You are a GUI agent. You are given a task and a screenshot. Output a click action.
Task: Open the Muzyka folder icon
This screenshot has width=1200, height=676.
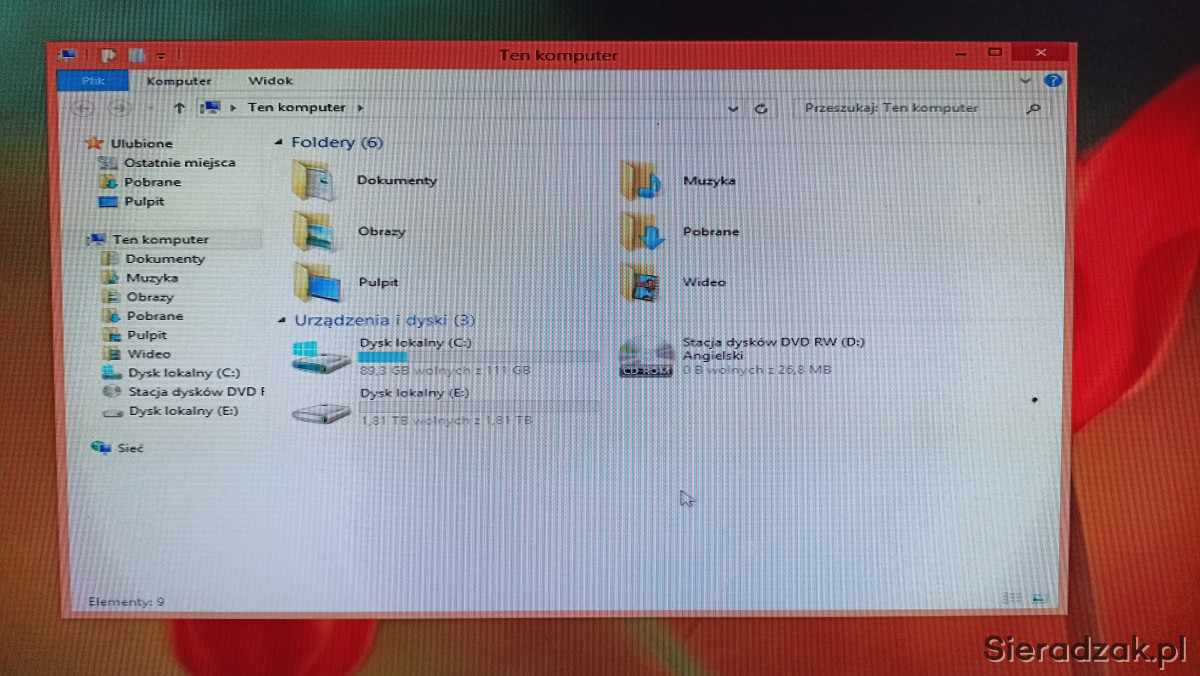click(x=640, y=181)
